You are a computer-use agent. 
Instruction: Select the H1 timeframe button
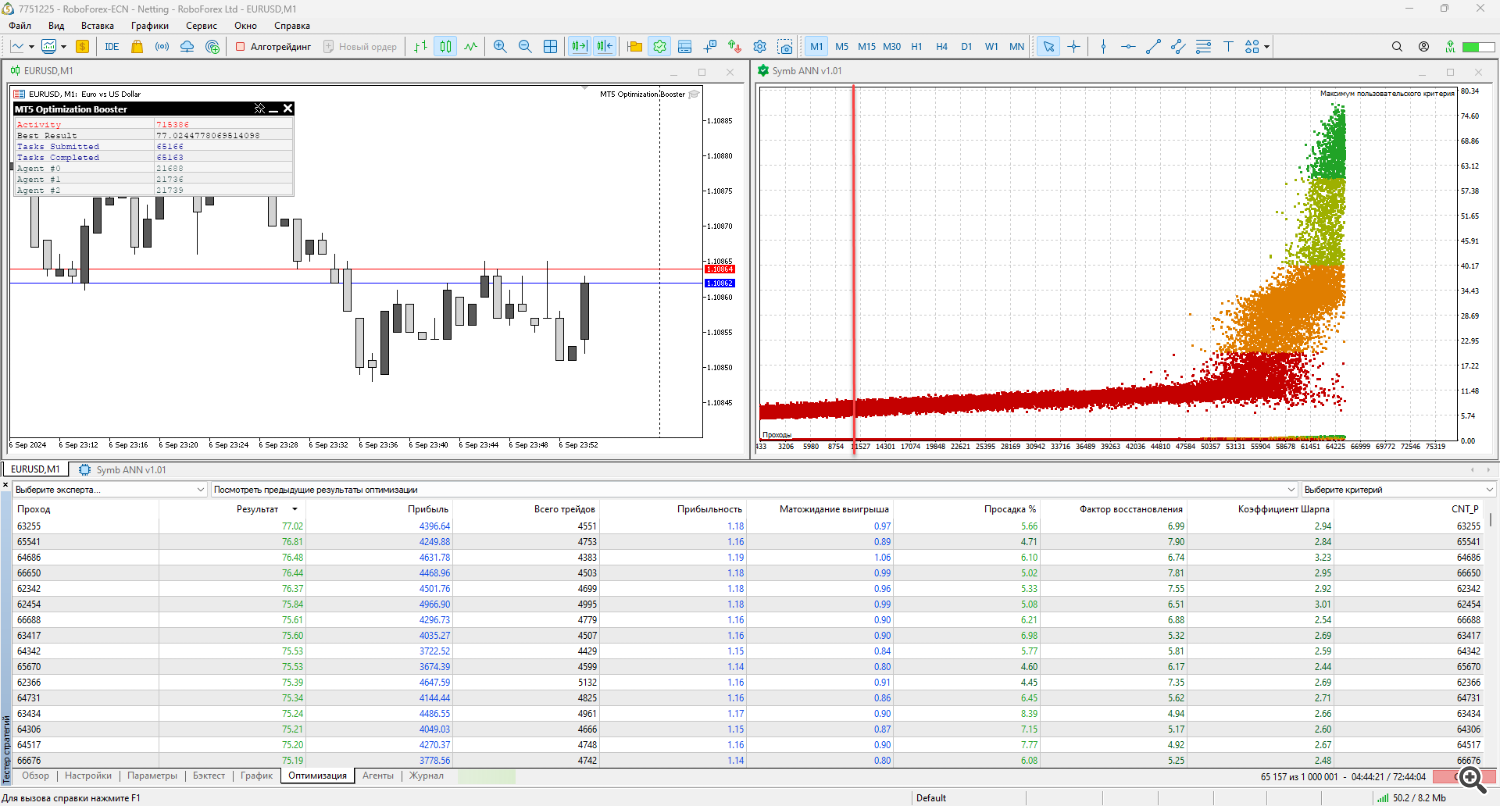tap(916, 46)
